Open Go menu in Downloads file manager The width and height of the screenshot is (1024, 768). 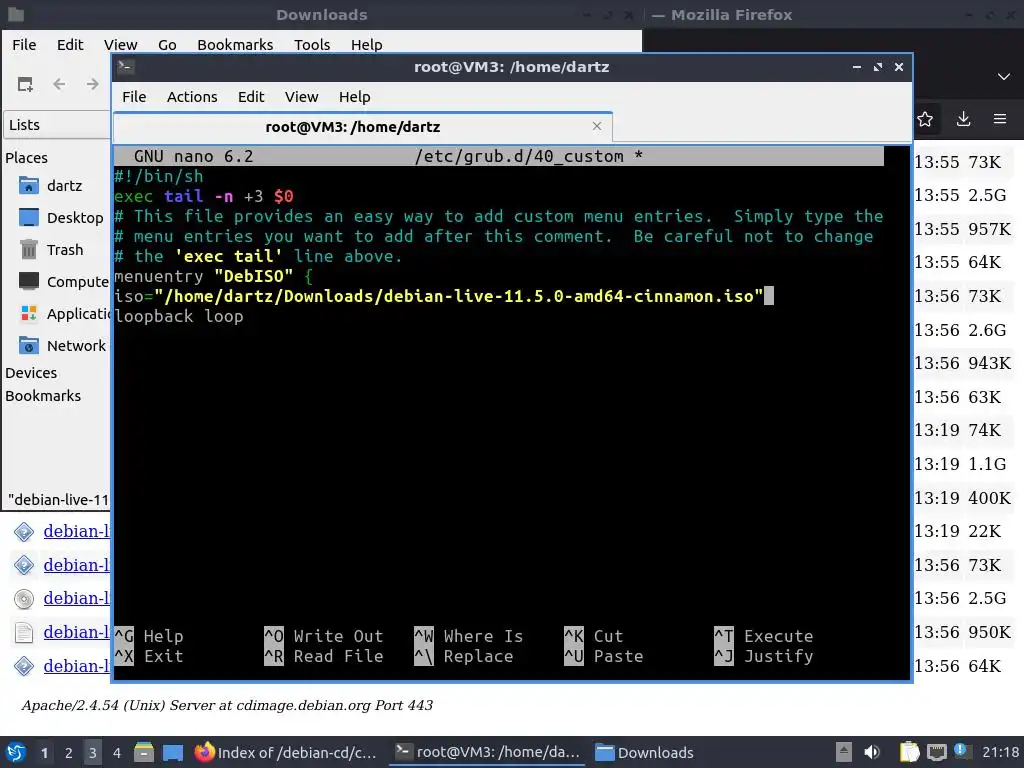click(167, 44)
